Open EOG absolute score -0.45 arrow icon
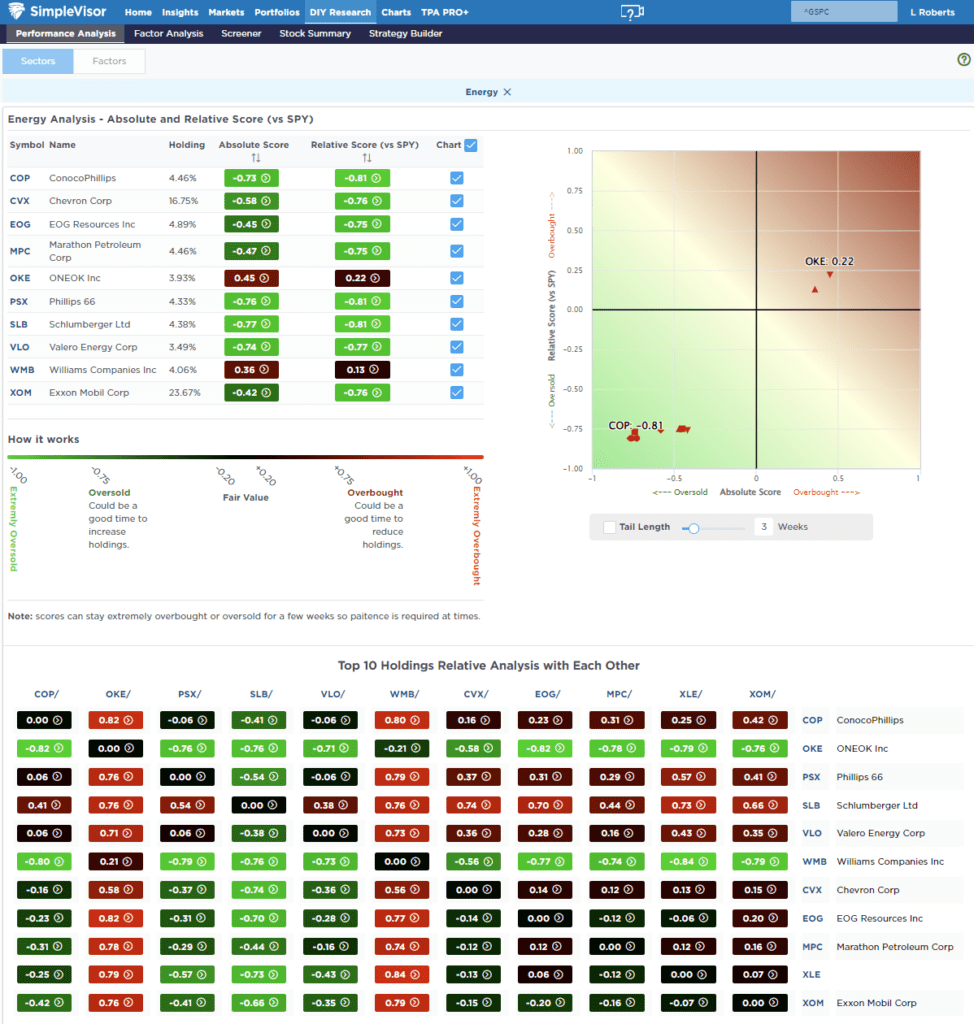This screenshot has height=1024, width=974. point(266,224)
